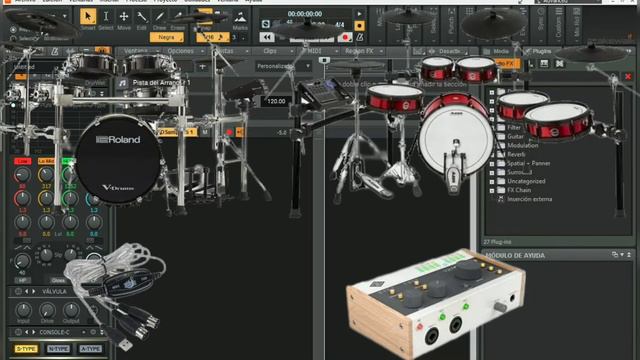Image resolution: width=640 pixels, height=360 pixels.
Task: Select the N-TYPE console emulation
Action: 58,349
